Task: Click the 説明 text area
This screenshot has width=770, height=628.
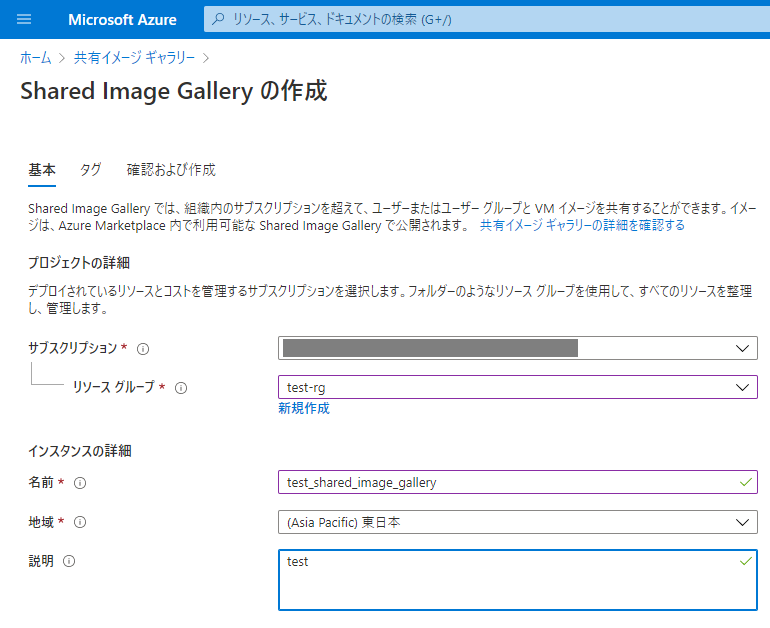Action: pyautogui.click(x=518, y=580)
